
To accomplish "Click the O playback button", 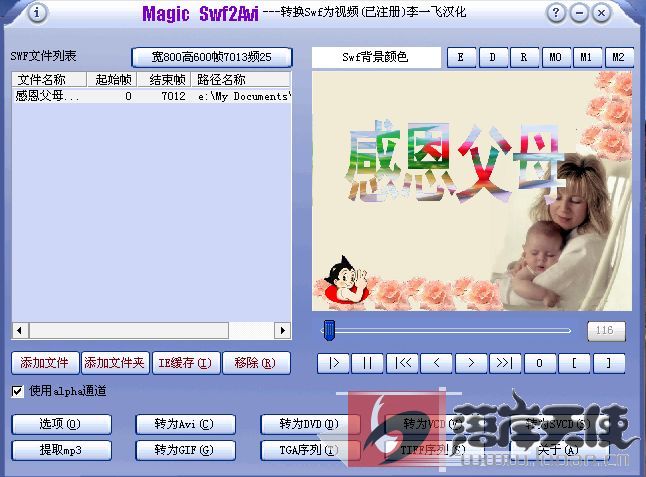I will click(x=540, y=363).
